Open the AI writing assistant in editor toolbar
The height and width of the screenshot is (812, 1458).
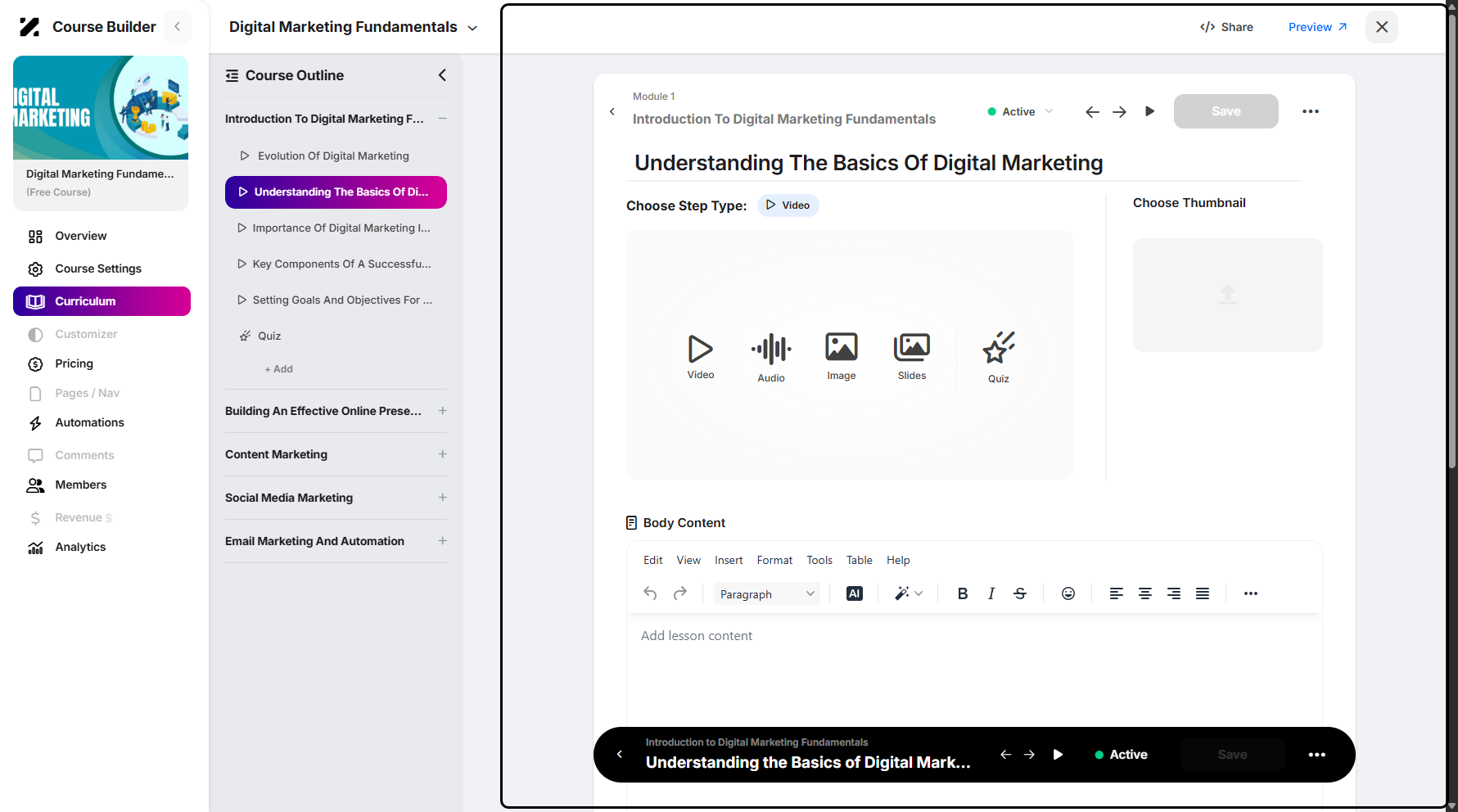pyautogui.click(x=855, y=593)
